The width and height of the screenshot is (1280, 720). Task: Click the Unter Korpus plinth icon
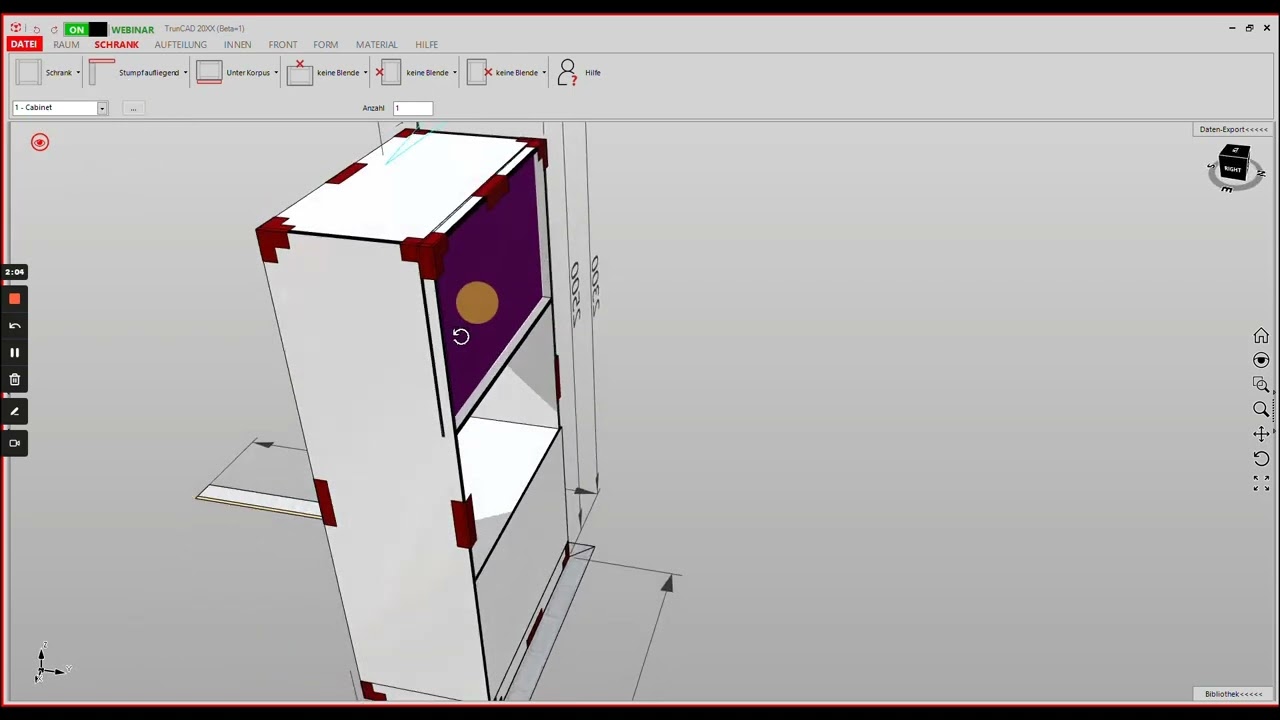click(209, 72)
